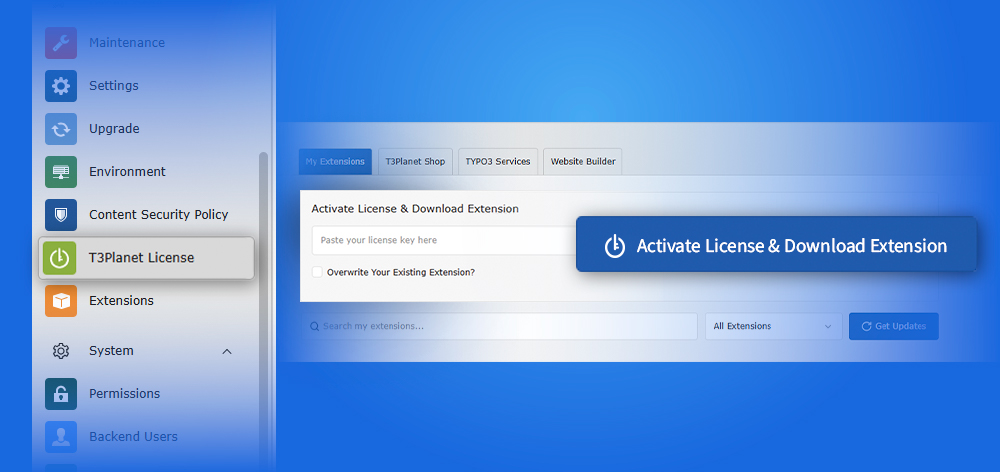The width and height of the screenshot is (1000, 472).
Task: Open Content Security Policy shield icon
Action: click(61, 215)
